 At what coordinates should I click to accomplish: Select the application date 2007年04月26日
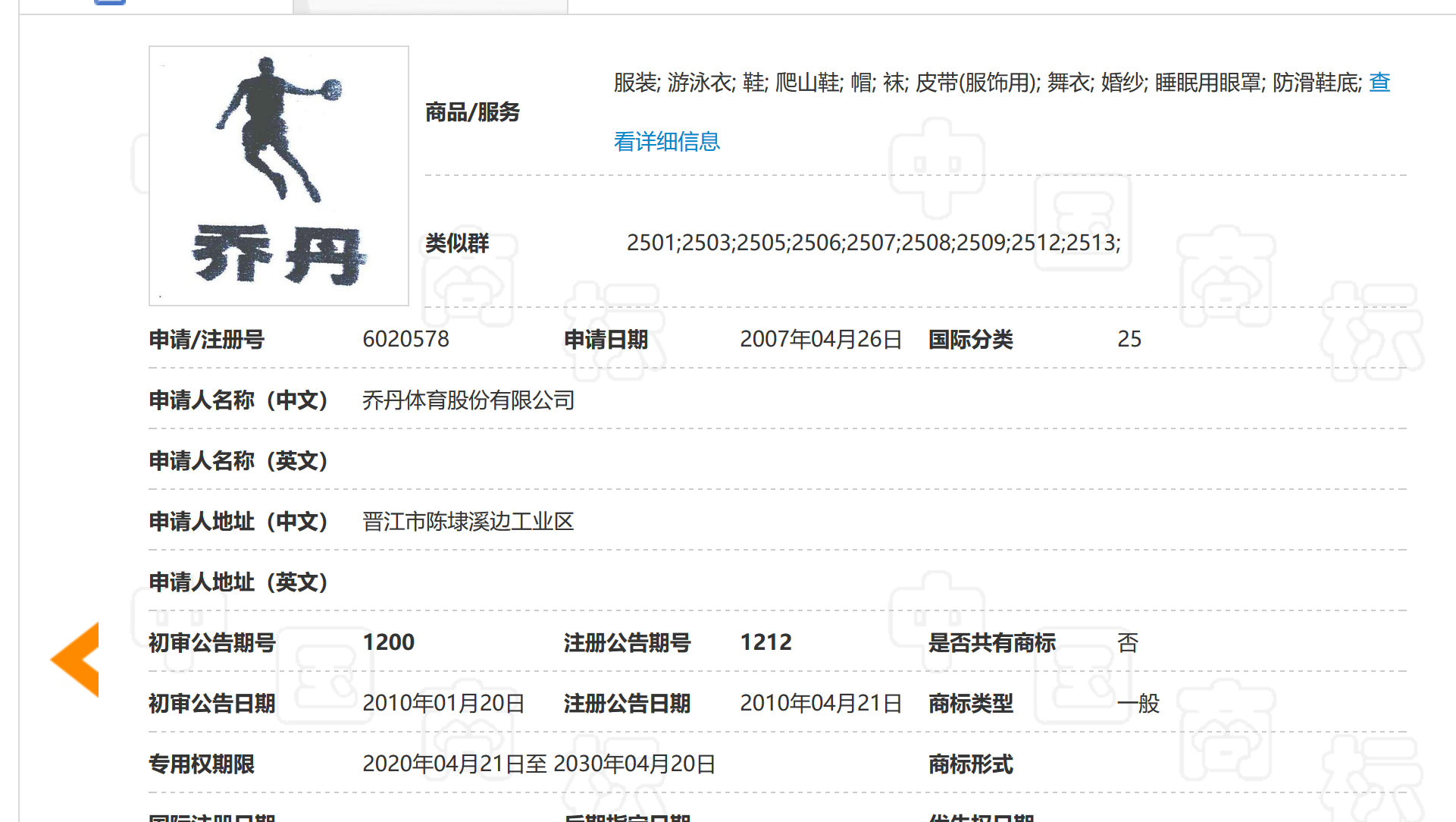click(821, 339)
